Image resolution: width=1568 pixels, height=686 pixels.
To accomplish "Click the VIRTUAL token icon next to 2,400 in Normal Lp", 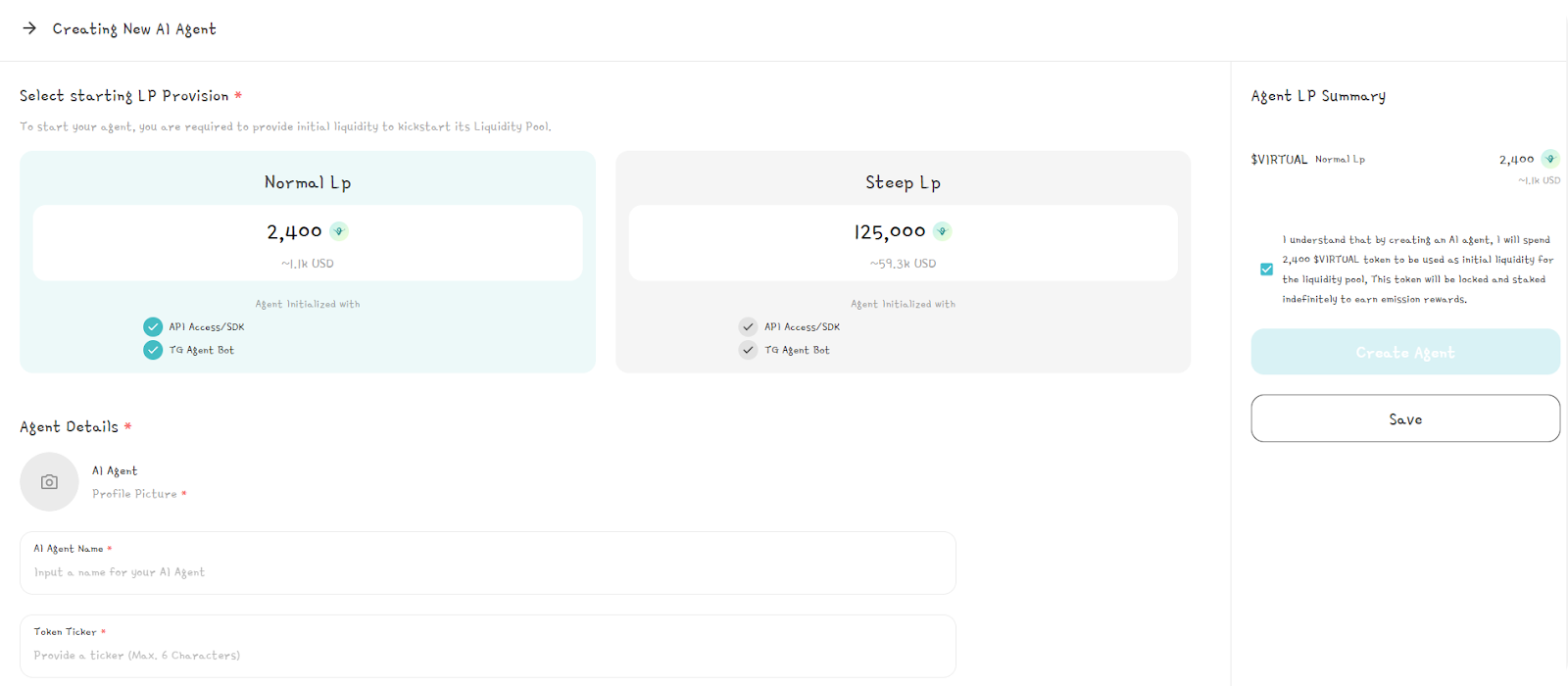I will [339, 231].
